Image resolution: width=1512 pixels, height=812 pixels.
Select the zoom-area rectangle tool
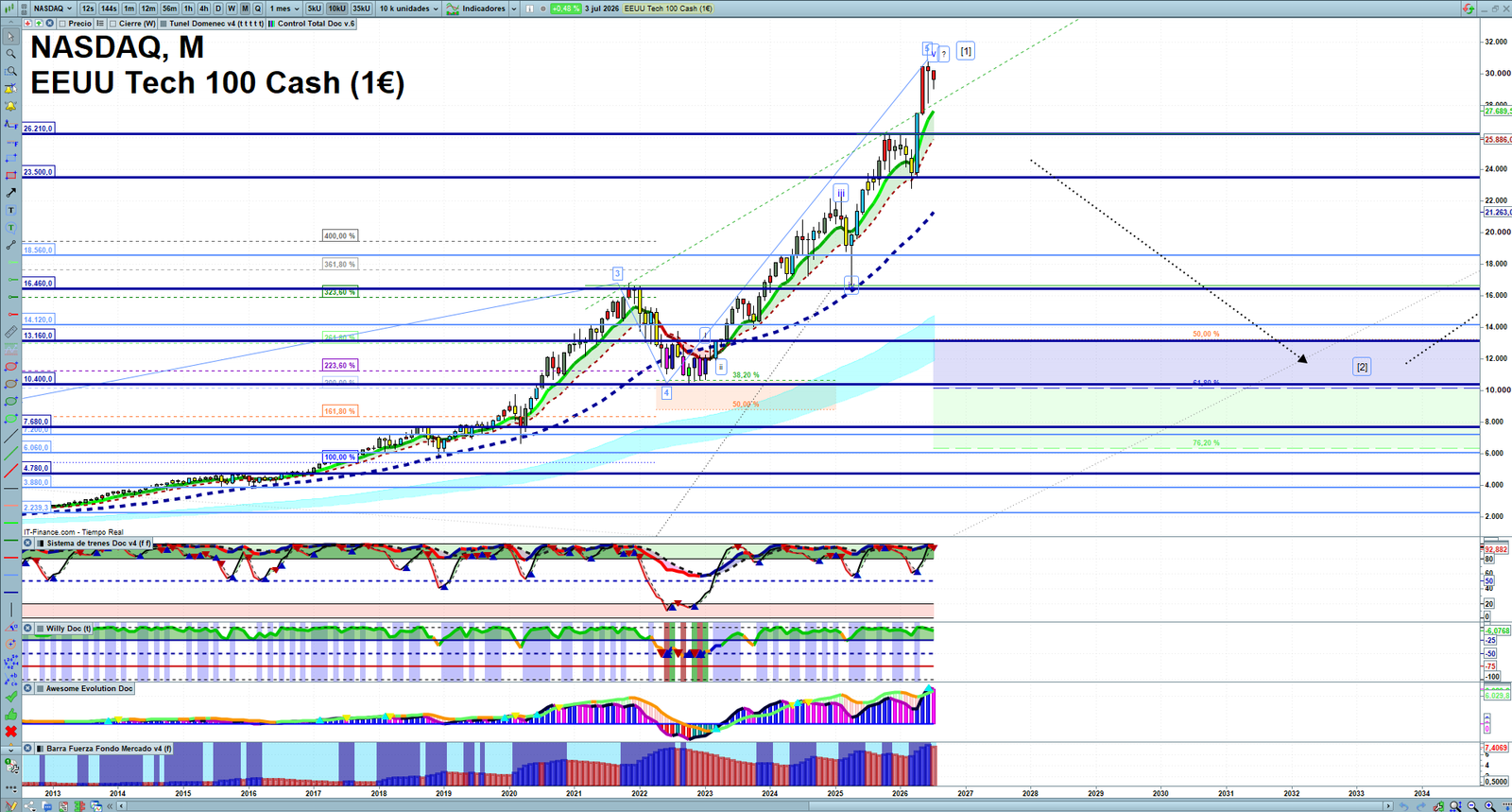pos(11,72)
